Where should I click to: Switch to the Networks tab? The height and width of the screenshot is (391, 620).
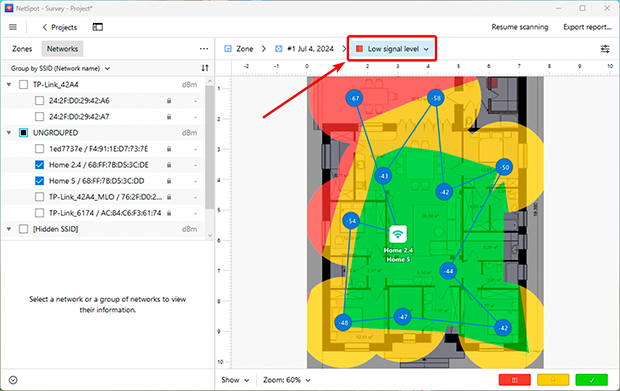62,49
